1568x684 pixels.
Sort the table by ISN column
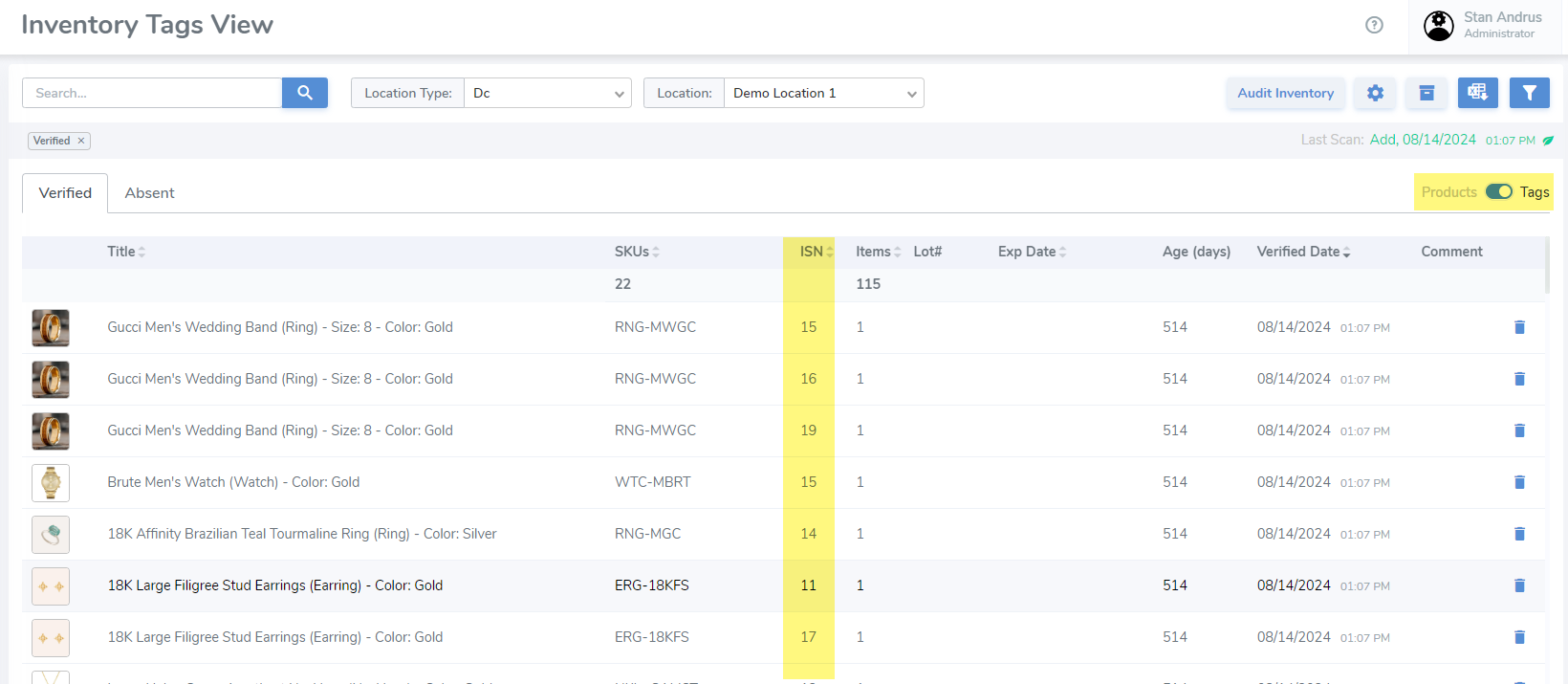tap(817, 252)
